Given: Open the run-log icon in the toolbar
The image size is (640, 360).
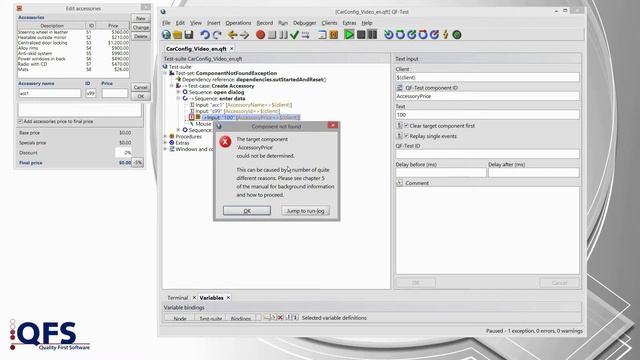Looking at the screenshot, I should [322, 35].
